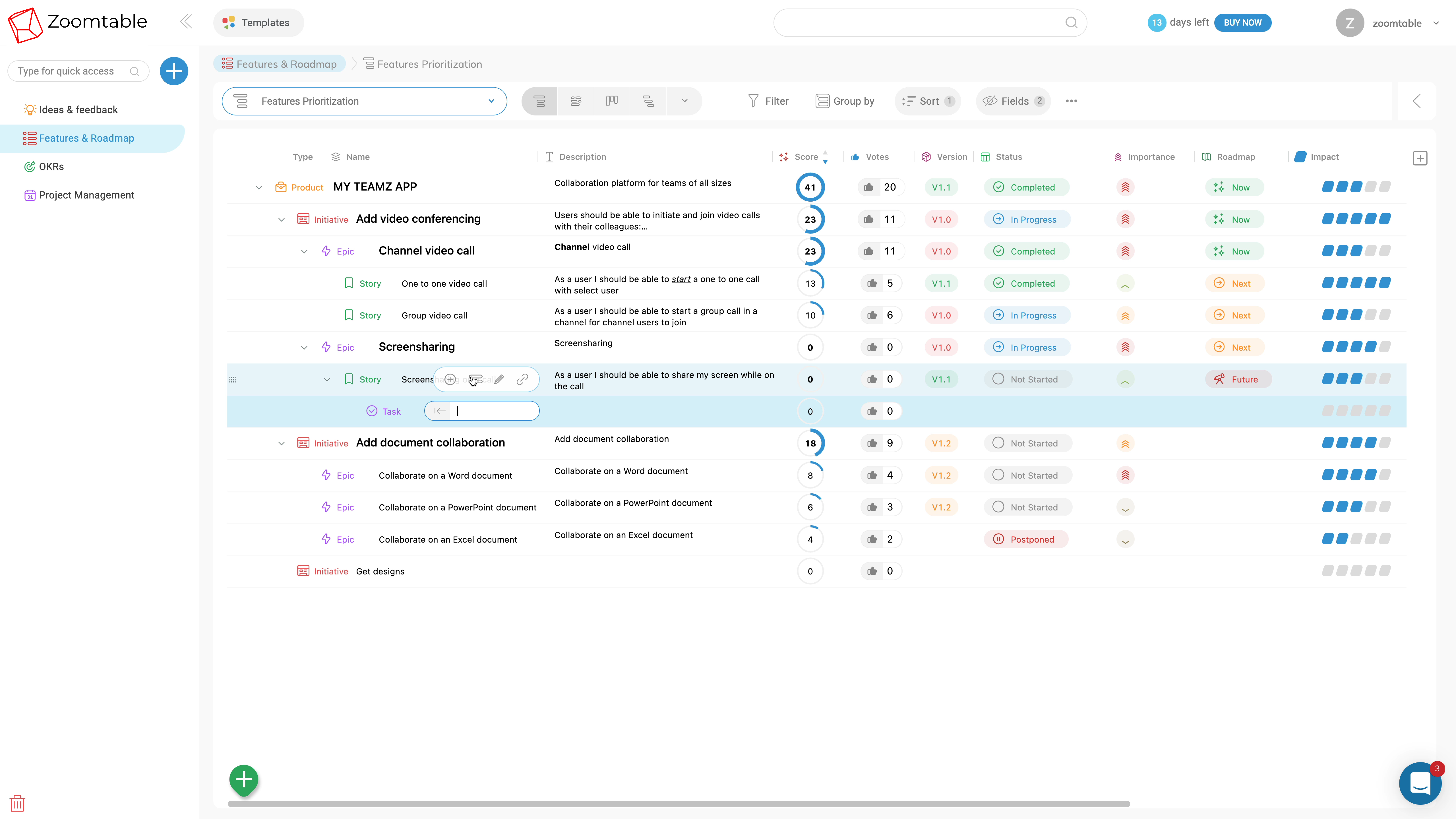Toggle the thumbs up vote for Group video call

point(872,315)
